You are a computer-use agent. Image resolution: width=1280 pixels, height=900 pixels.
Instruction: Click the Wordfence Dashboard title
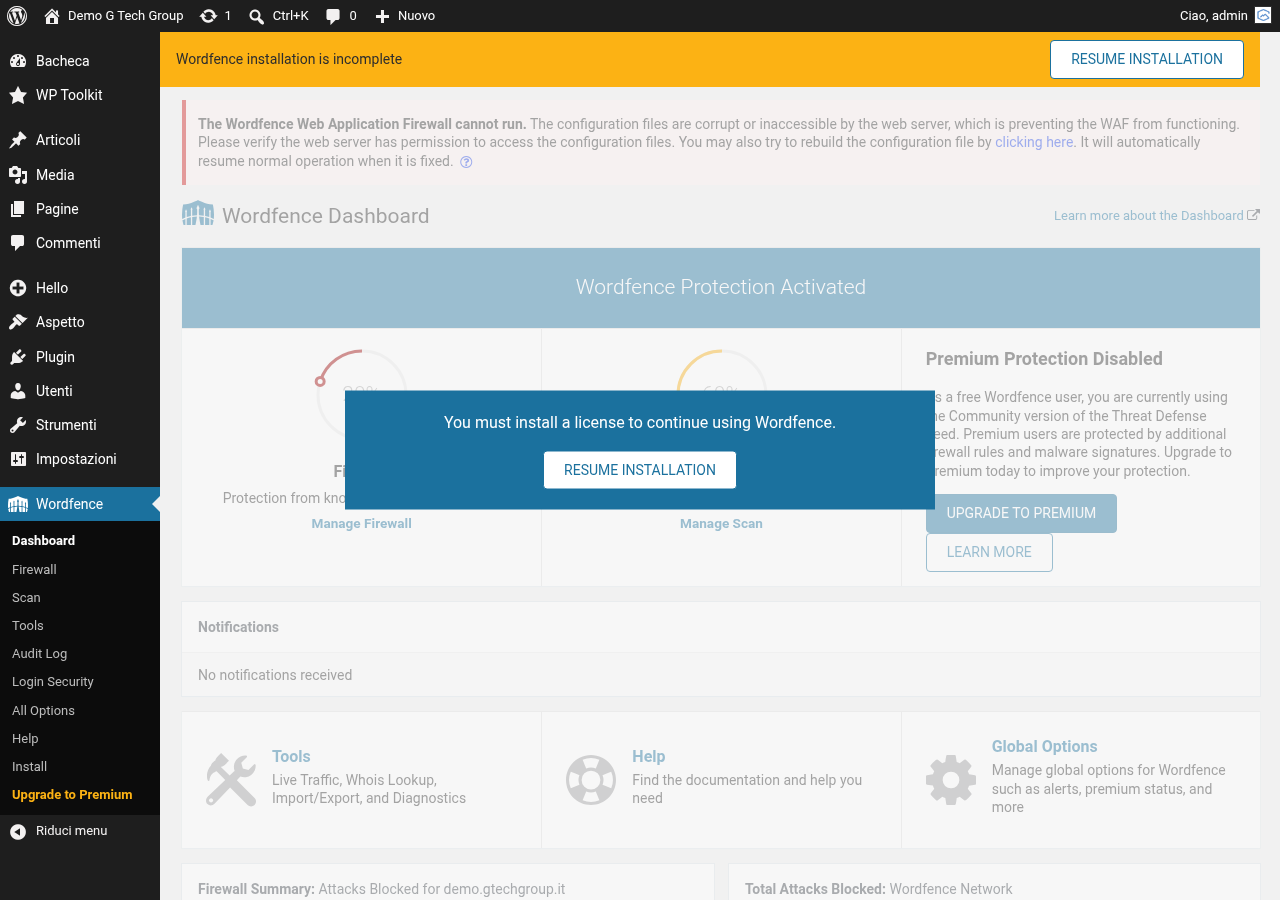tap(325, 216)
